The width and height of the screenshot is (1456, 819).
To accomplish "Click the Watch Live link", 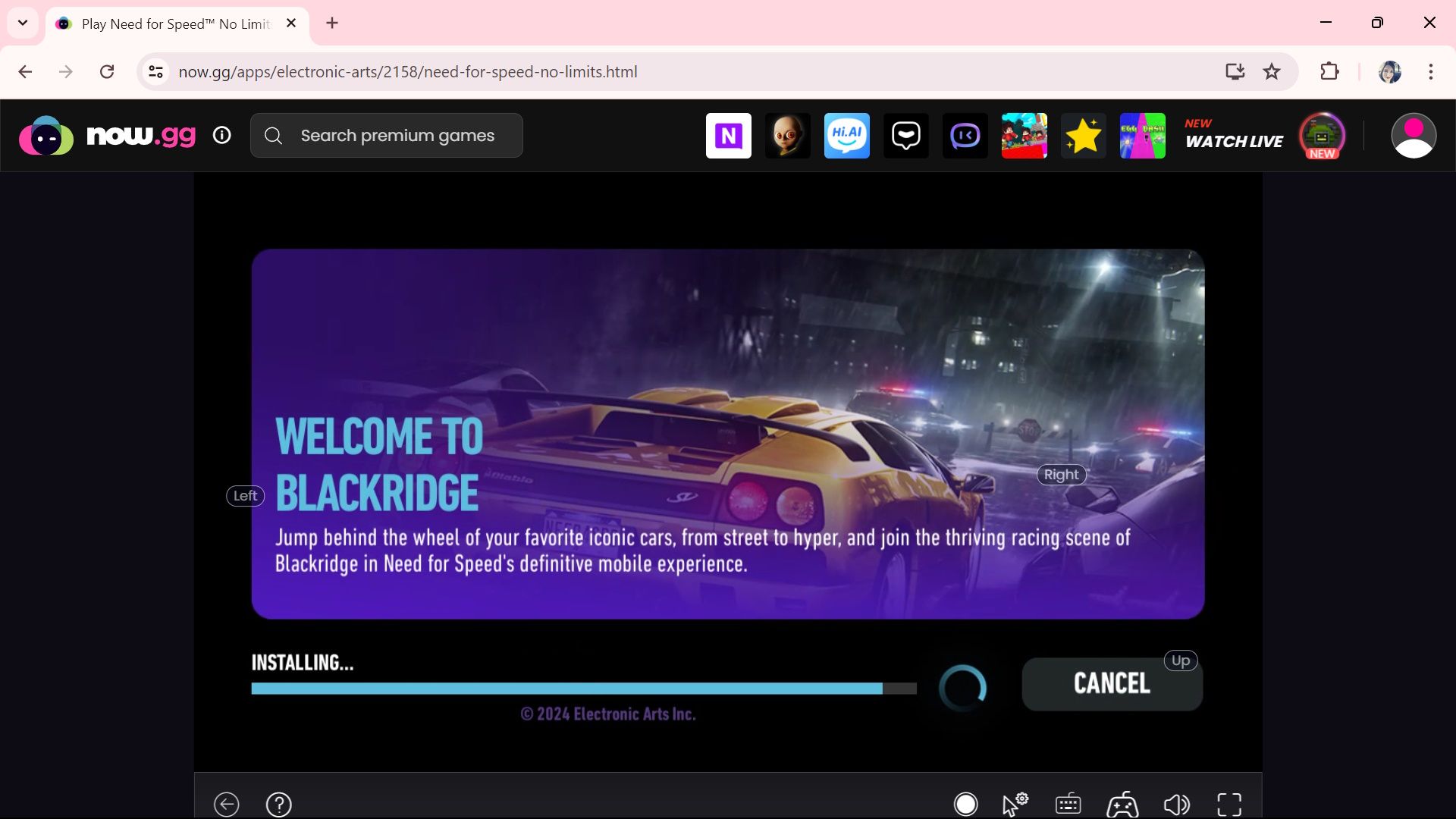I will [1234, 134].
